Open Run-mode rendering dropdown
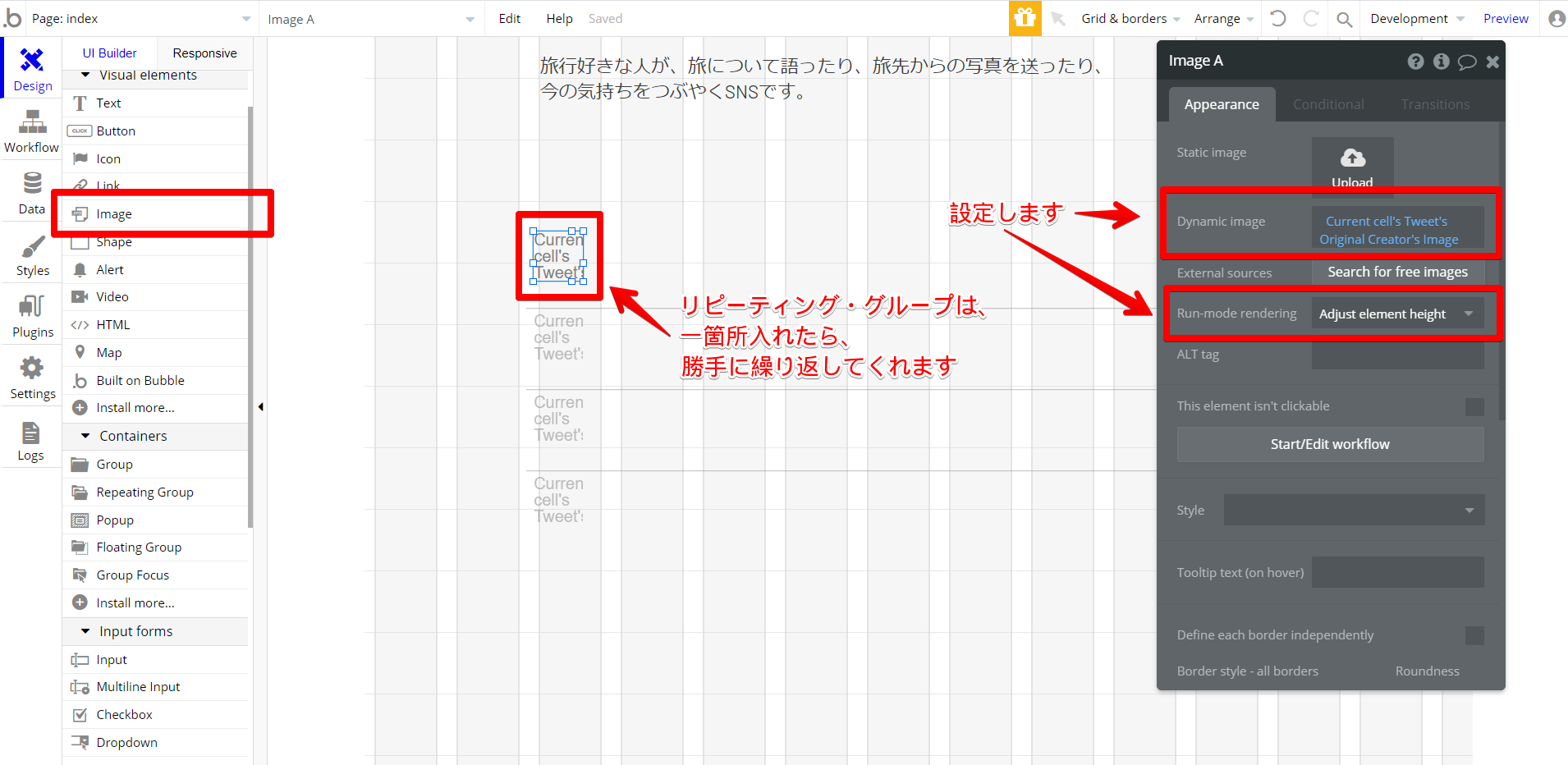 pos(1397,314)
